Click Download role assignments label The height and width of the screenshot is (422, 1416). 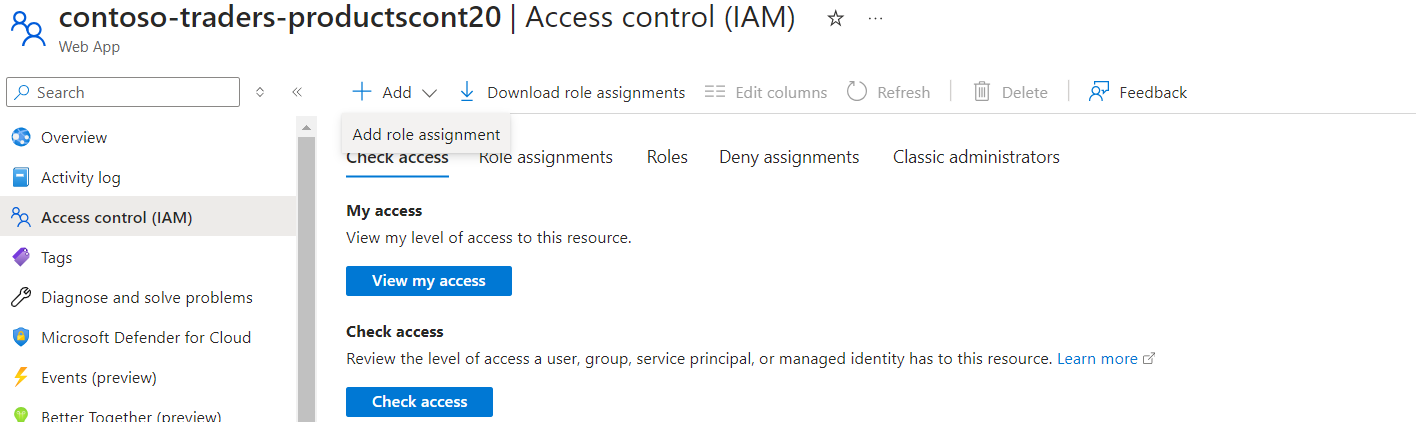pyautogui.click(x=586, y=92)
